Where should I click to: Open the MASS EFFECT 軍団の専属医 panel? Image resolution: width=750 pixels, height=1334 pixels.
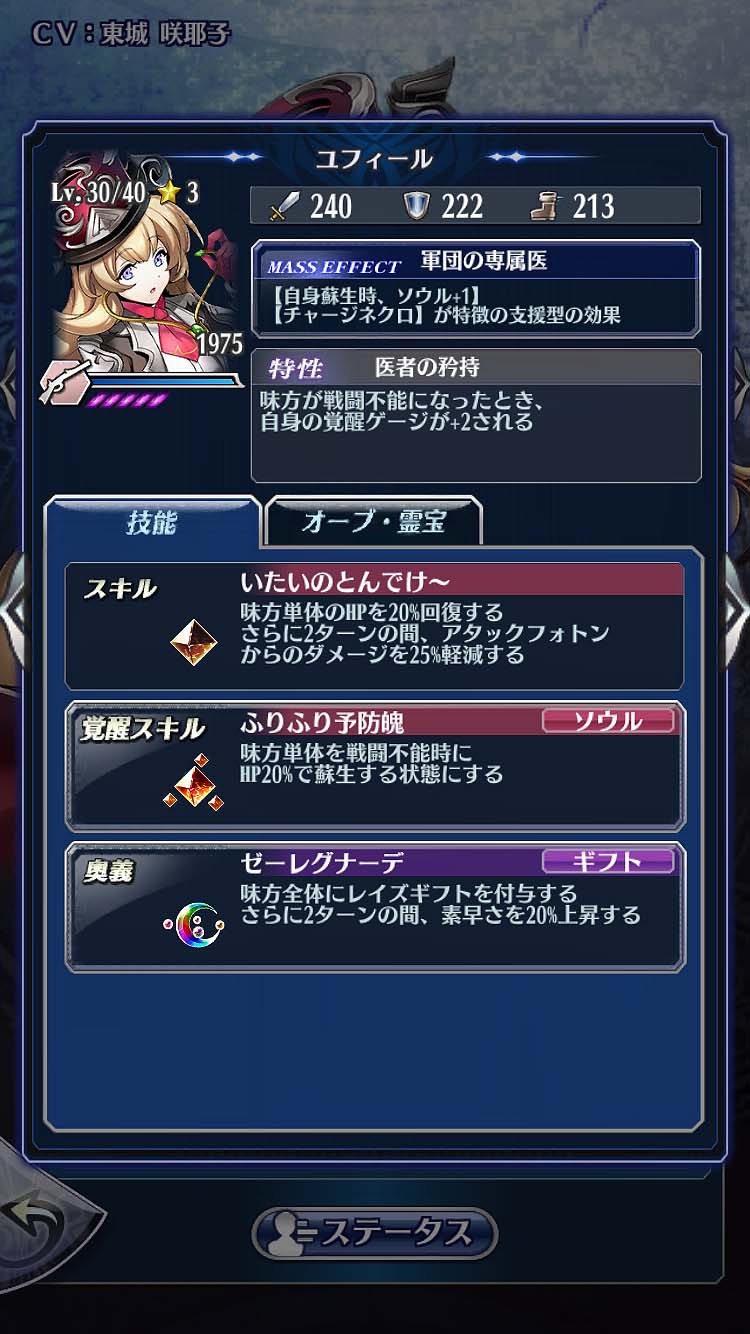(x=476, y=288)
